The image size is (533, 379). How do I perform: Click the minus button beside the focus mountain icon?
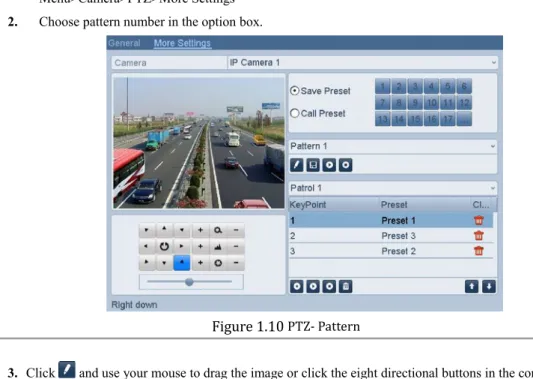[x=236, y=246]
